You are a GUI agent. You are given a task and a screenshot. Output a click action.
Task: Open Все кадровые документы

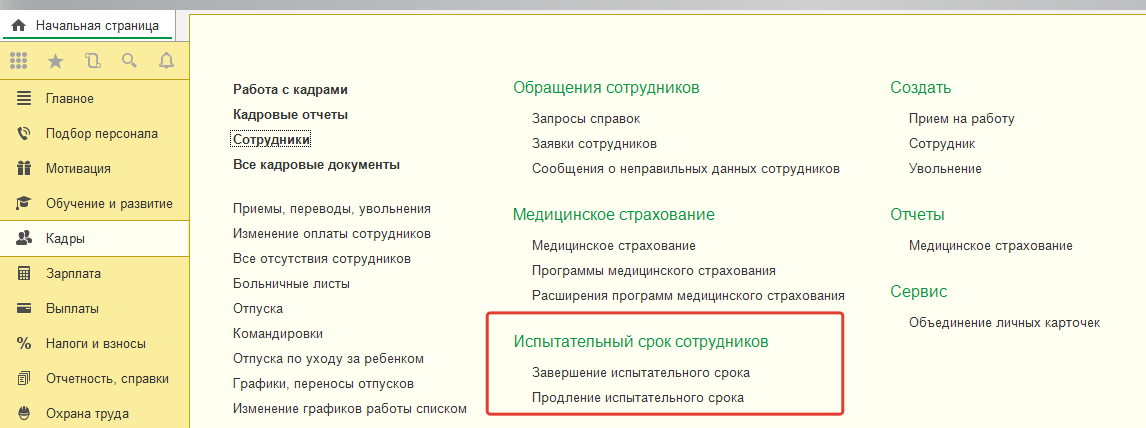316,164
